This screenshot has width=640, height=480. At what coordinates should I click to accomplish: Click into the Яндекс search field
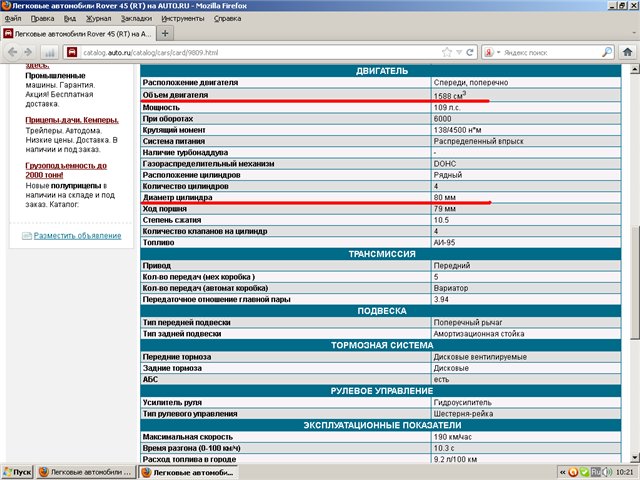pyautogui.click(x=551, y=52)
